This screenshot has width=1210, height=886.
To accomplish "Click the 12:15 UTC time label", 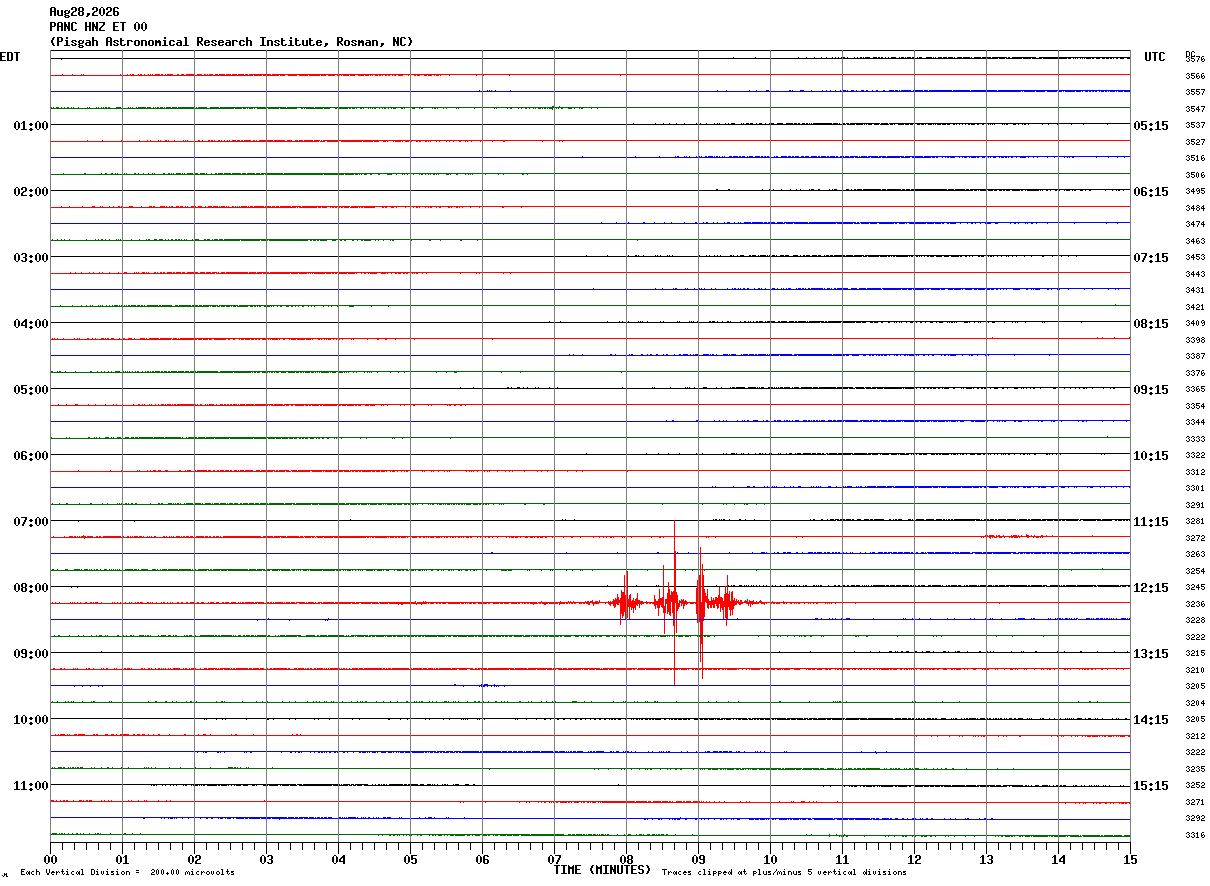I will [1150, 588].
